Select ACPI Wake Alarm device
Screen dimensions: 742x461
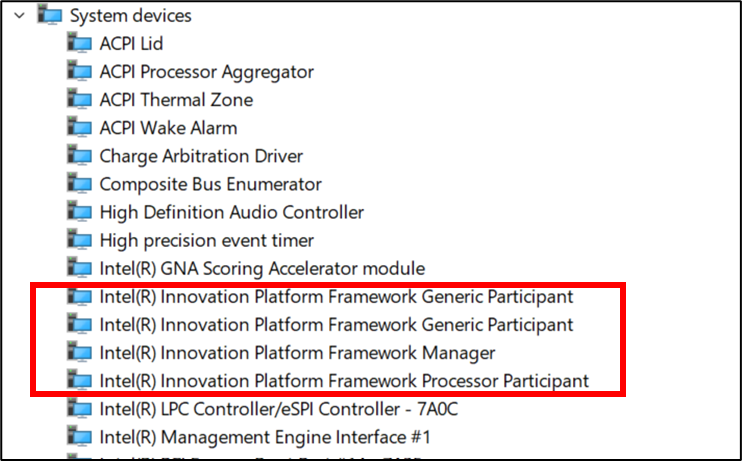[168, 128]
